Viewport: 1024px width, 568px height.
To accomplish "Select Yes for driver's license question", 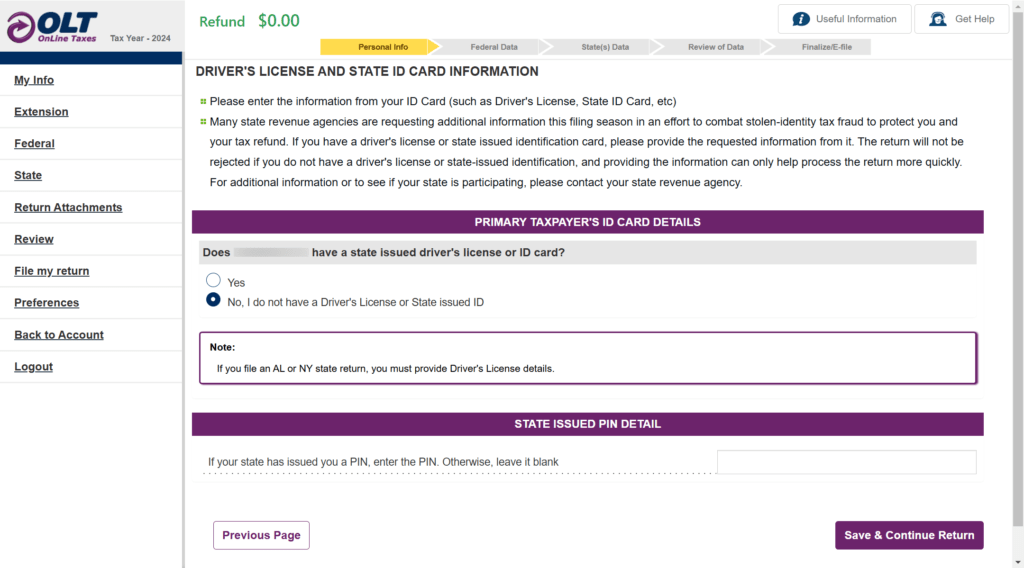I will coord(213,280).
